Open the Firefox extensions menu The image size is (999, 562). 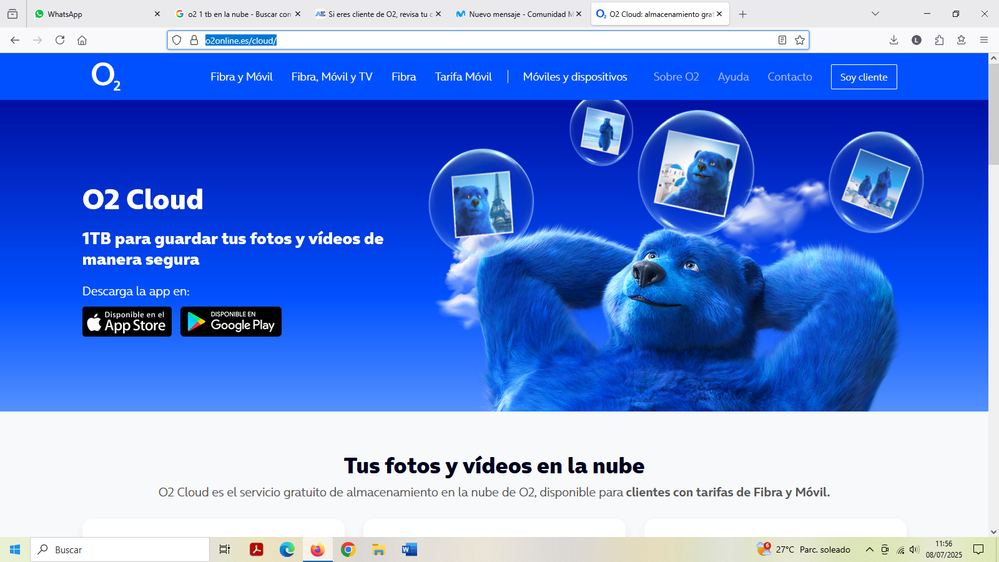click(939, 40)
